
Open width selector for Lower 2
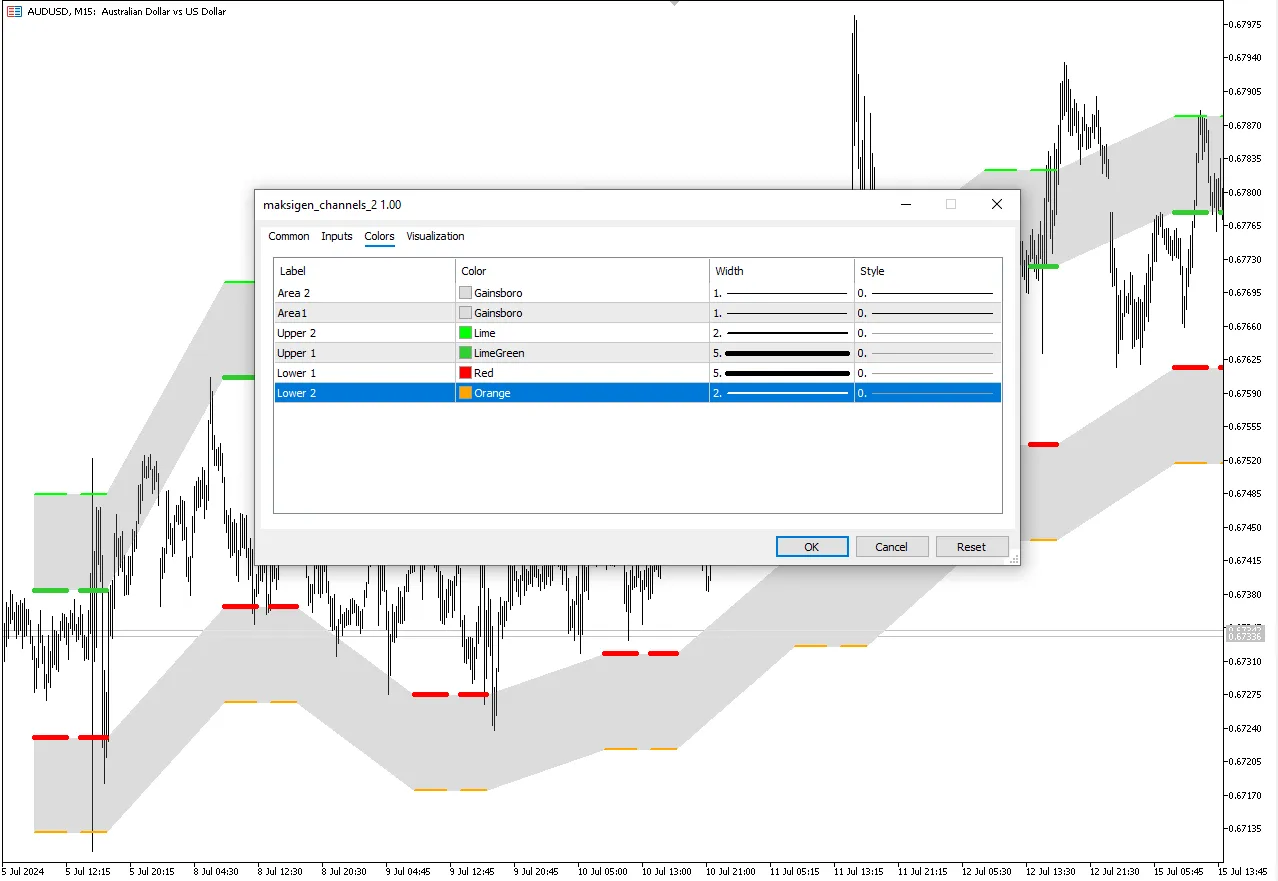[782, 393]
